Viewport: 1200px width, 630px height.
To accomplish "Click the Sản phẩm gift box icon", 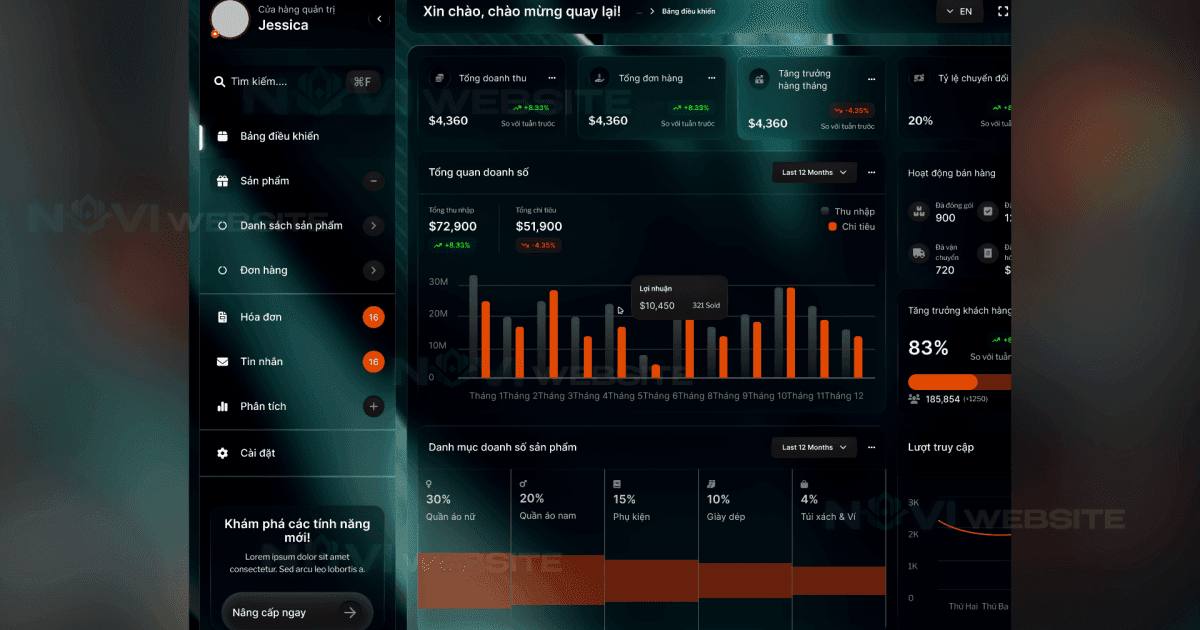I will pos(222,181).
